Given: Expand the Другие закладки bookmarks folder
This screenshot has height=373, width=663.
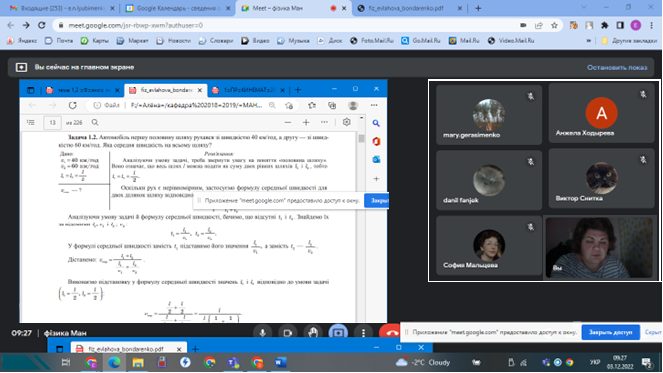Looking at the screenshot, I should 629,41.
